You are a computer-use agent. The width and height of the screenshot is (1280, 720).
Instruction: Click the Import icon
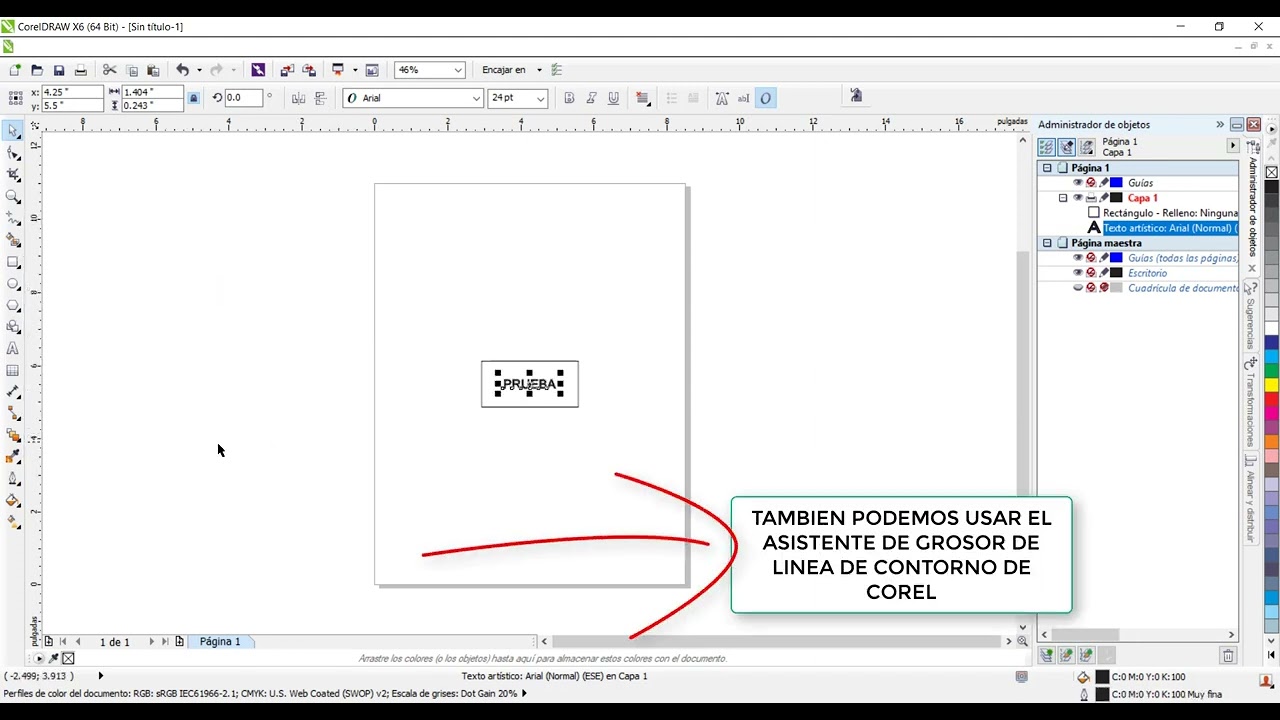click(x=287, y=70)
